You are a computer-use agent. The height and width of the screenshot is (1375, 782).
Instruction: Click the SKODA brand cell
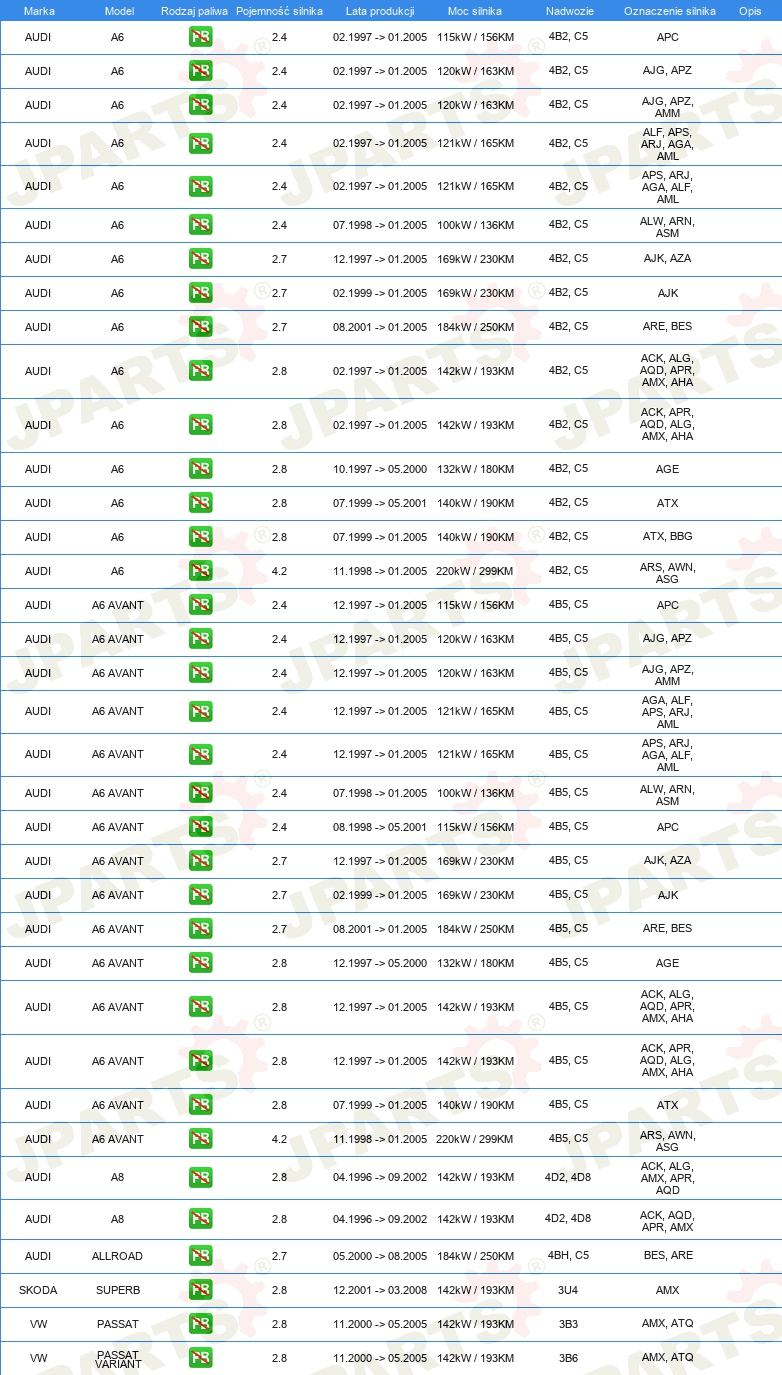[x=38, y=1290]
